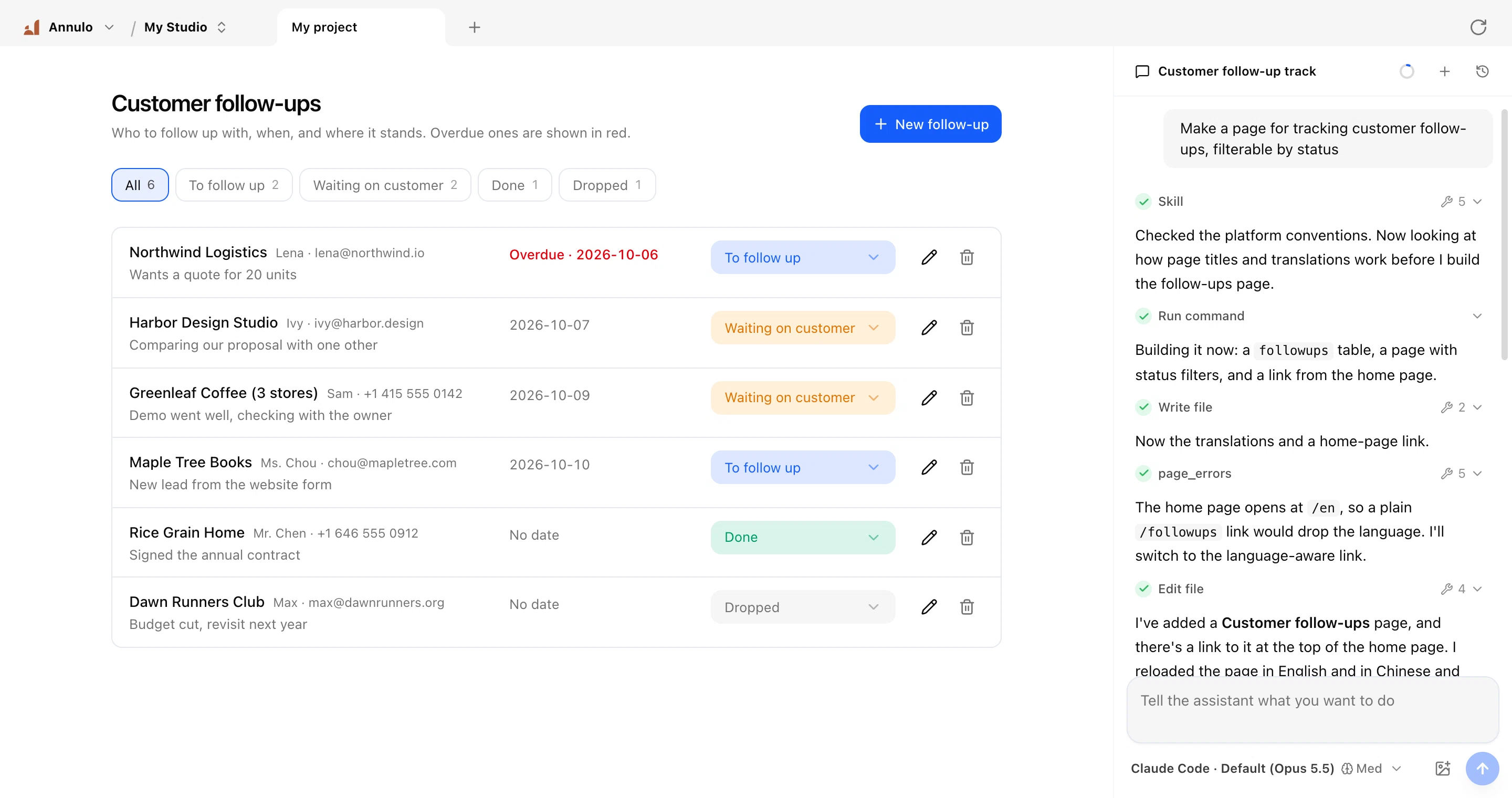Open the Maple Tree Books status dropdown
Image resolution: width=1512 pixels, height=798 pixels.
pos(802,467)
